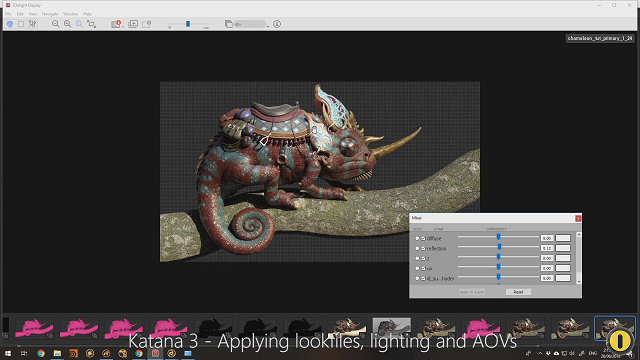Open the diffuse layer color swatch
Screen dimensions: 640x360
(x=563, y=238)
